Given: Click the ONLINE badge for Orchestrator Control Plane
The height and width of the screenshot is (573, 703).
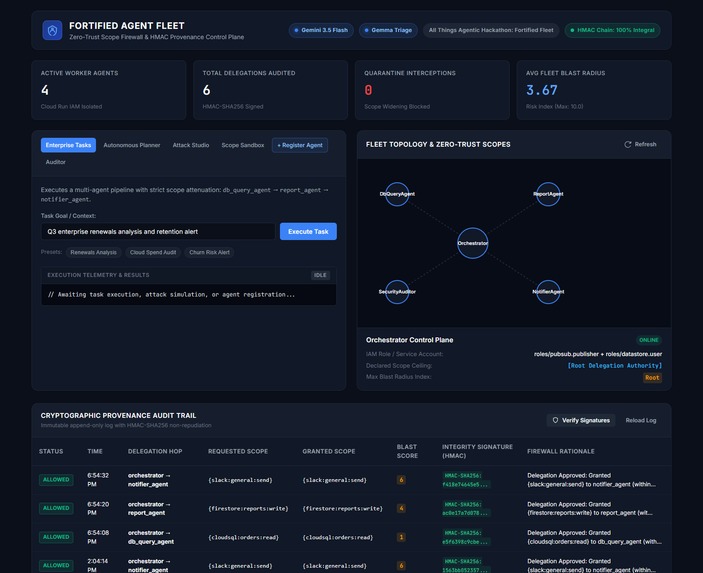Looking at the screenshot, I should point(649,340).
